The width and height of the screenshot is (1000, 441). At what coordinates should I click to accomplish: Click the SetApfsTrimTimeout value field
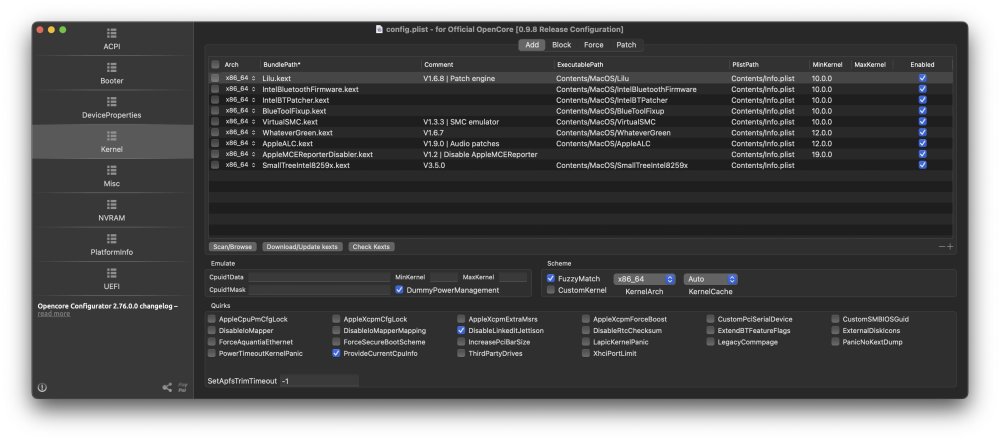[319, 381]
